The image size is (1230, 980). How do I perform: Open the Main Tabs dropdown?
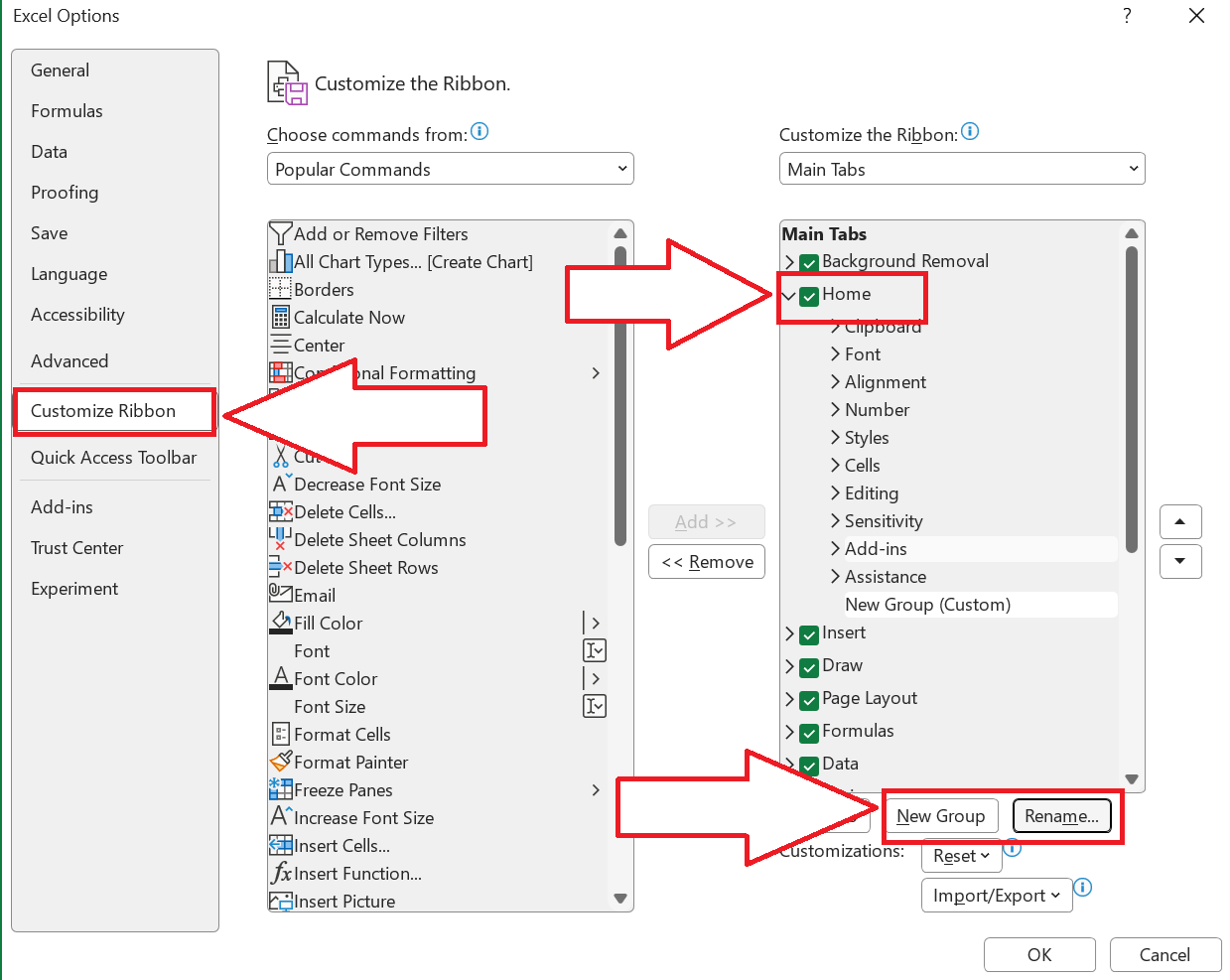point(962,169)
